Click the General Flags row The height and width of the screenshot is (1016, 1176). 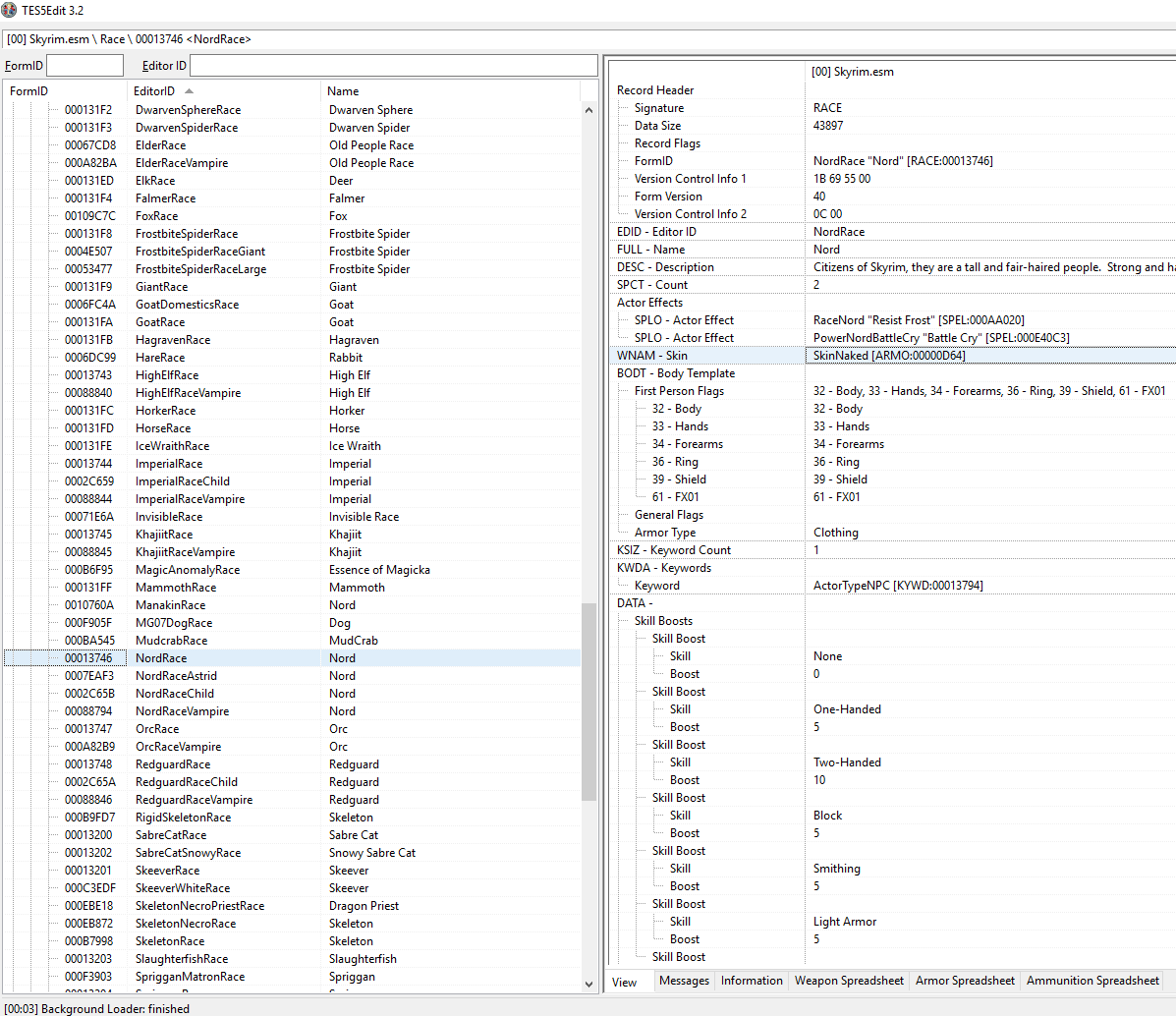point(894,515)
